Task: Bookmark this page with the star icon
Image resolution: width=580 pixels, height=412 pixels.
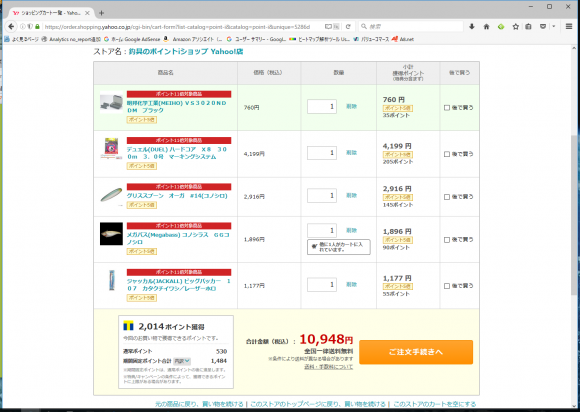Action: point(516,27)
